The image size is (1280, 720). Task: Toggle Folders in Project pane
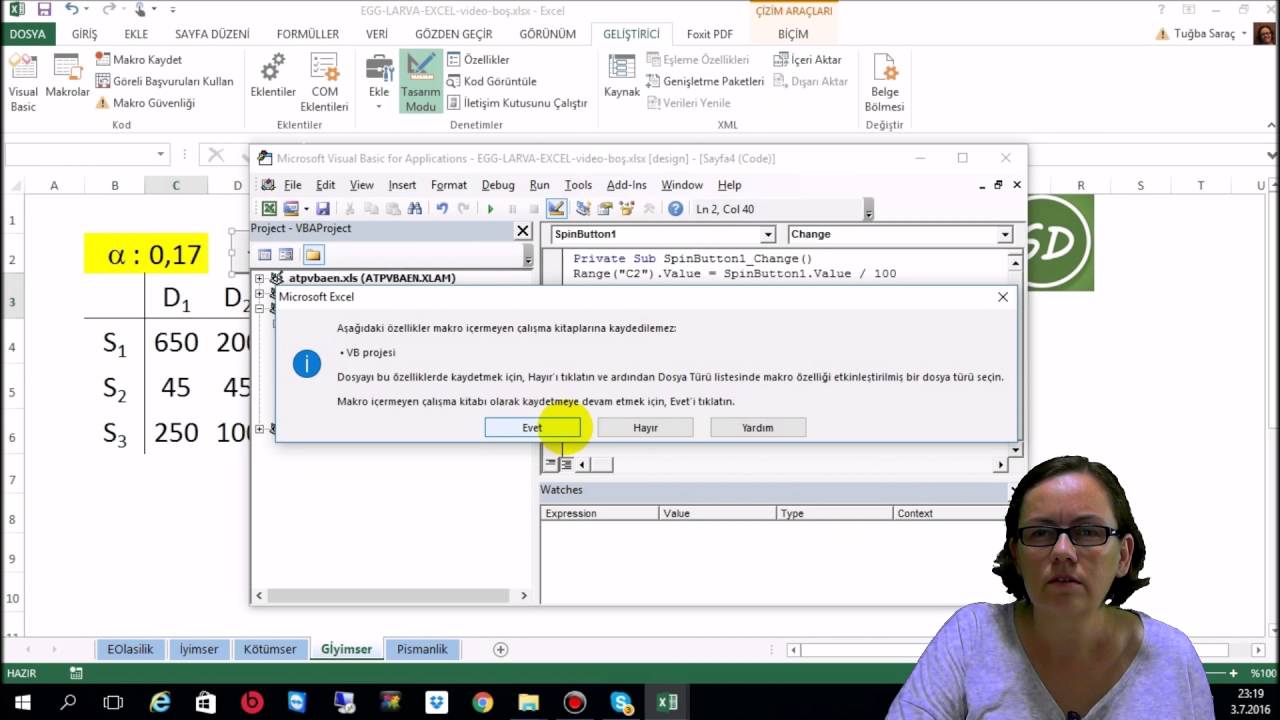pos(313,255)
